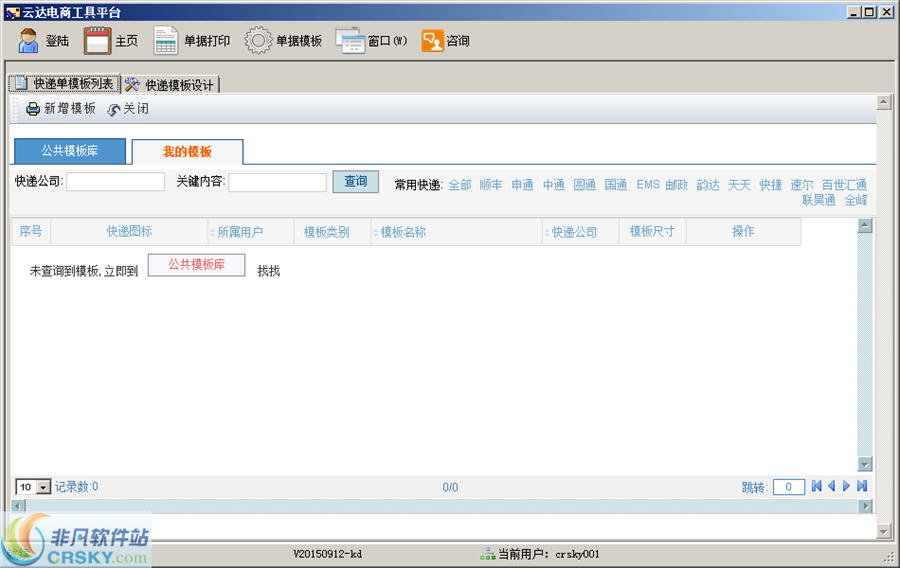Jump to first page arrow icon
Image resolution: width=900 pixels, height=568 pixels.
(816, 487)
